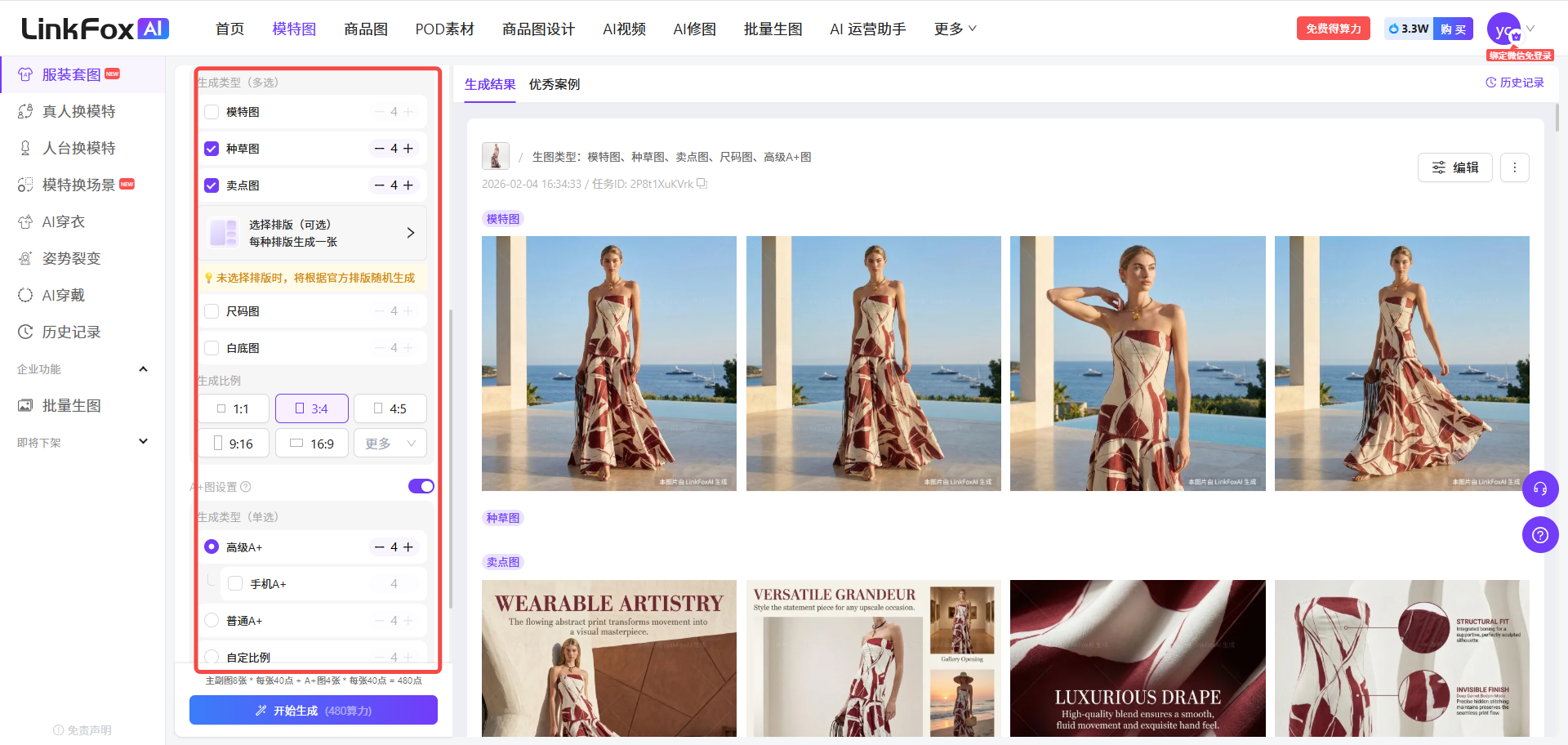
Task: Select the 4:5 ratio option
Action: point(390,408)
